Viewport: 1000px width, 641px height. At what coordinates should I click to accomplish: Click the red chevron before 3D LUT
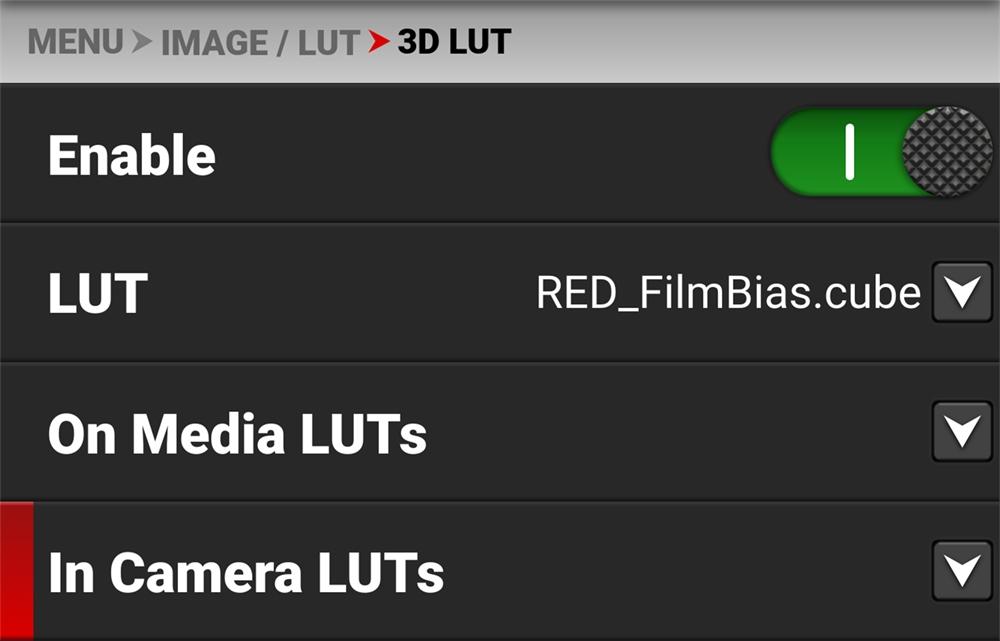pos(379,42)
